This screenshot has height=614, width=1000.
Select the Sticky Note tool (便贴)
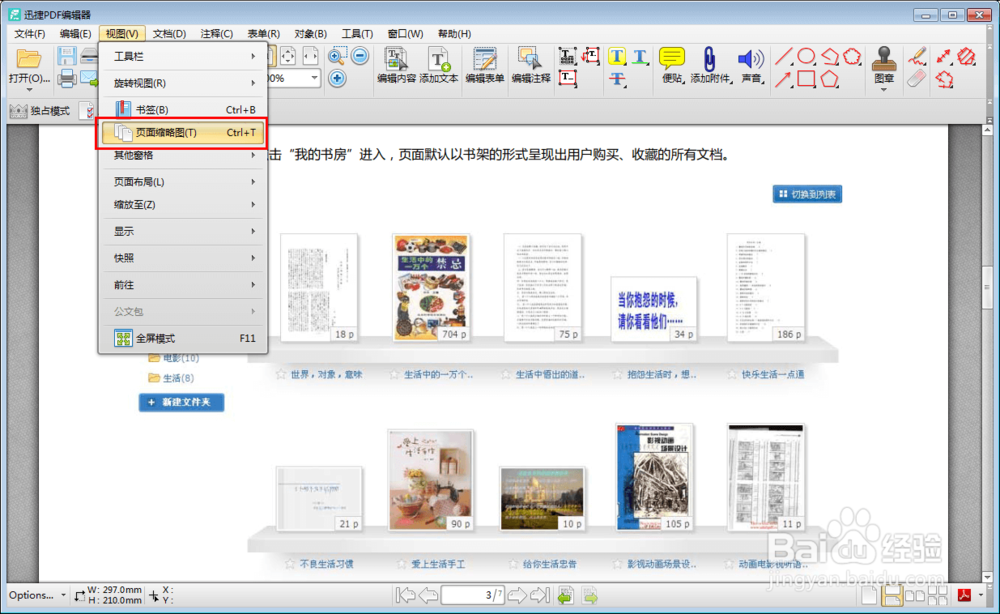(x=672, y=66)
